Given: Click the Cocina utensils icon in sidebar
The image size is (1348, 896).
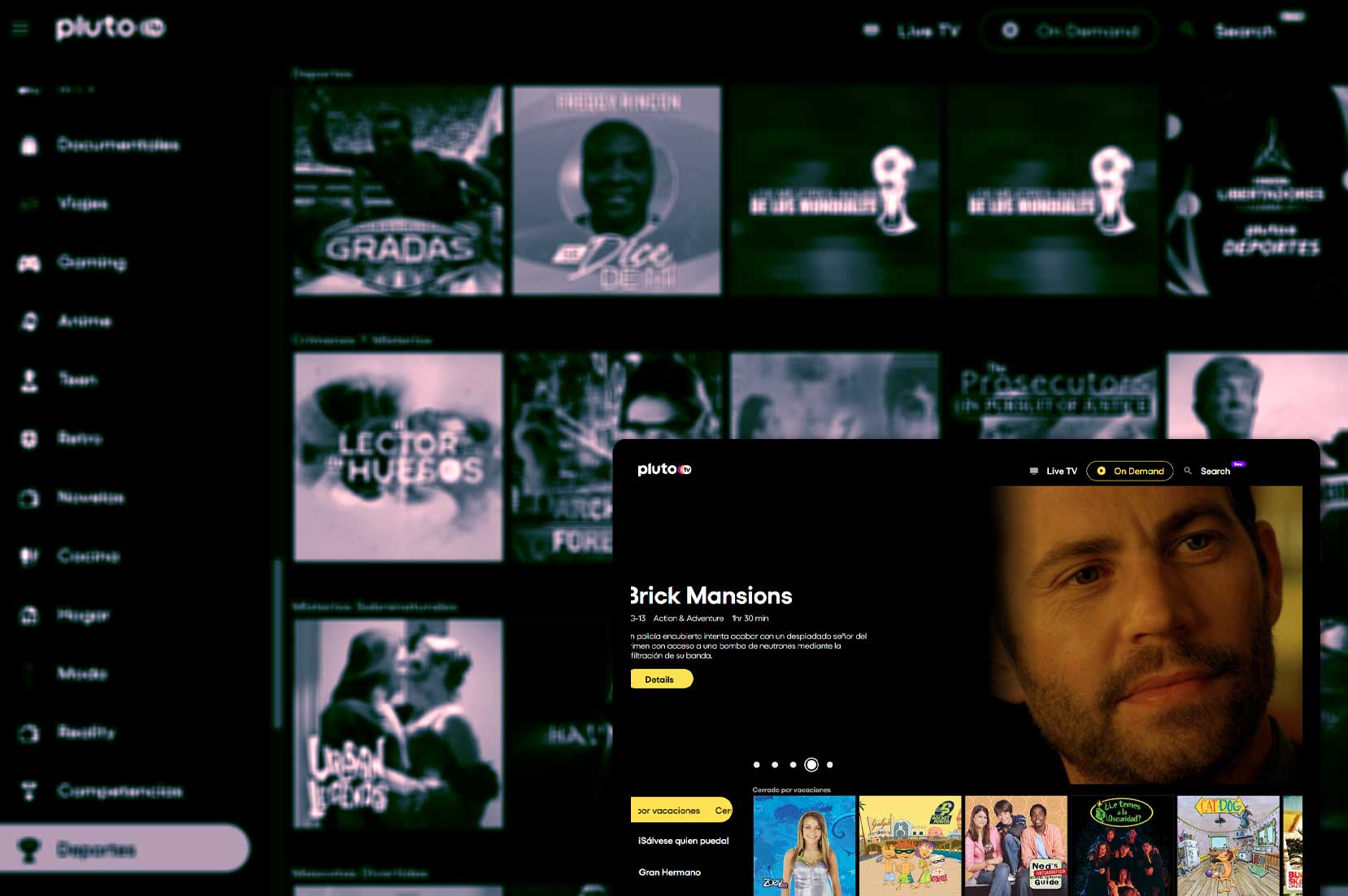Looking at the screenshot, I should click(x=29, y=556).
